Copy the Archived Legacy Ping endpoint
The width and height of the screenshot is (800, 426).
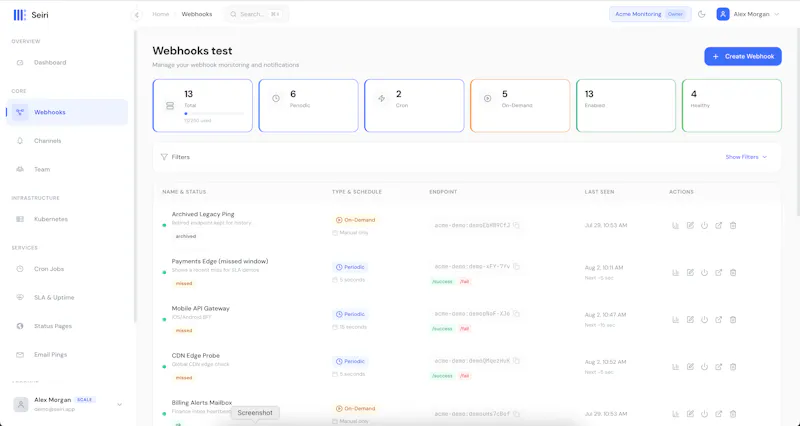coord(516,225)
